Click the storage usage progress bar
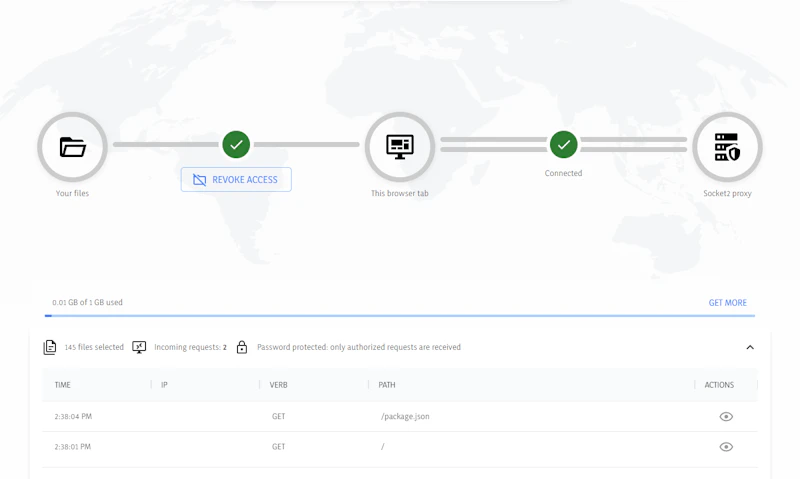Viewport: 800px width, 479px height. pos(400,316)
